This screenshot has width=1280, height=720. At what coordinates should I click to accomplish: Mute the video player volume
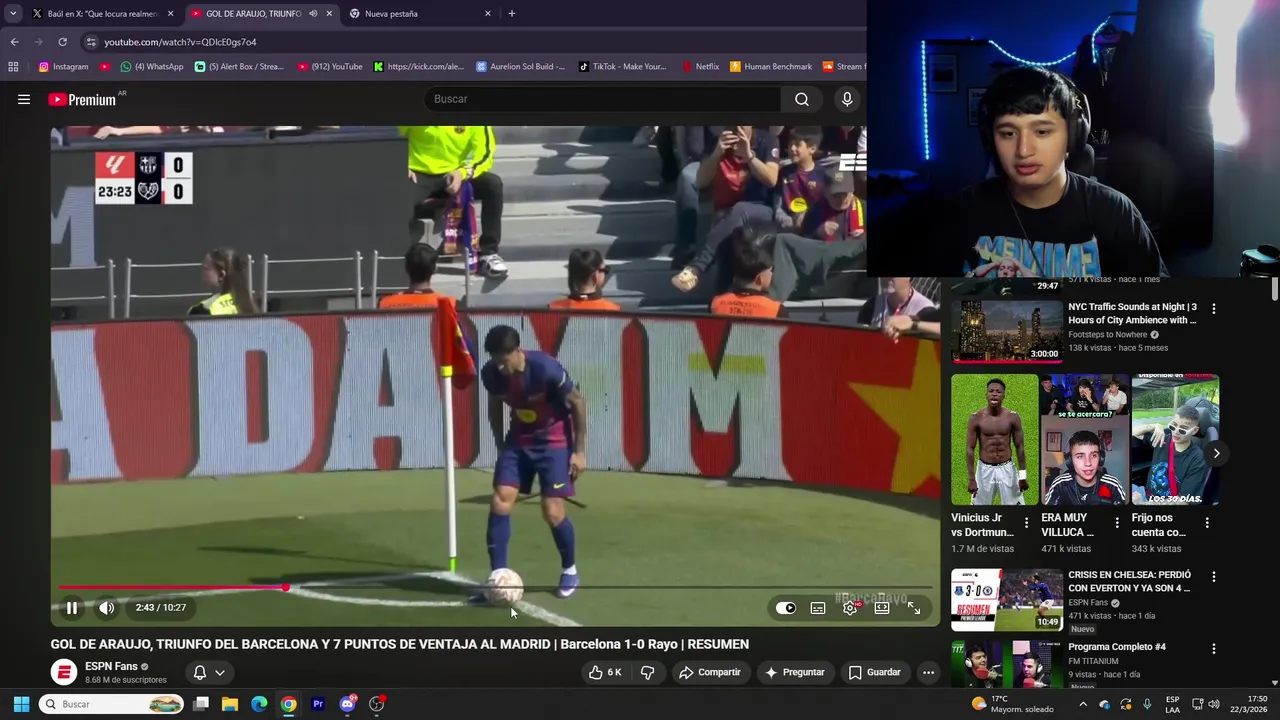(x=107, y=608)
